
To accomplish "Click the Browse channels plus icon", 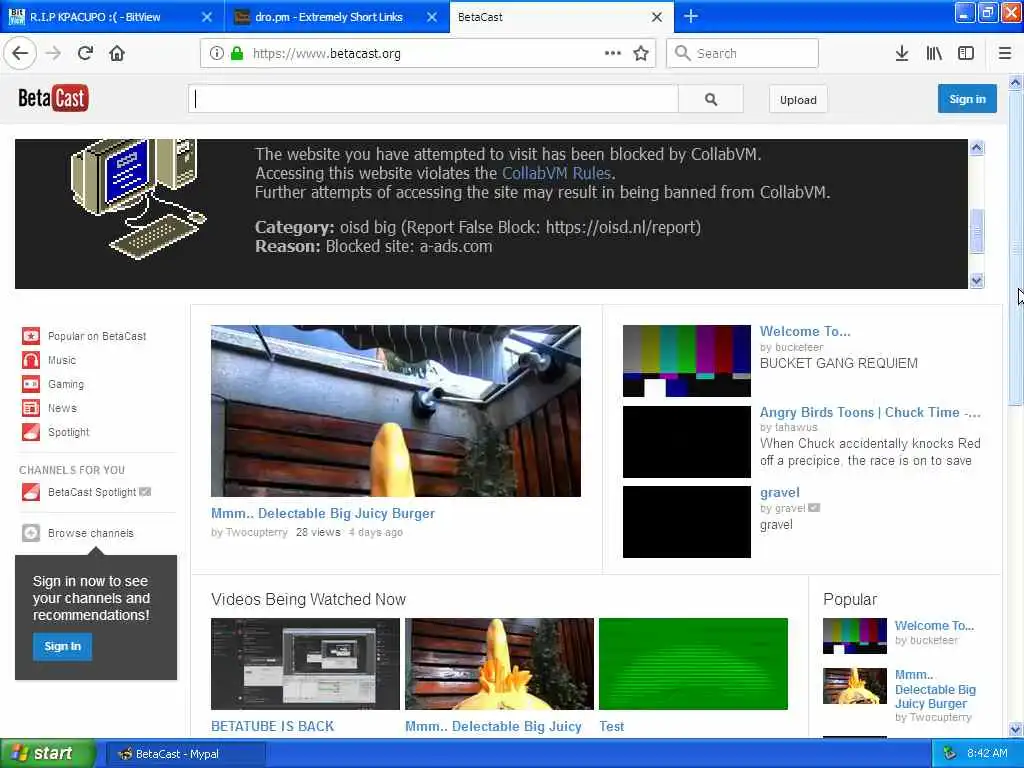I will 31,533.
